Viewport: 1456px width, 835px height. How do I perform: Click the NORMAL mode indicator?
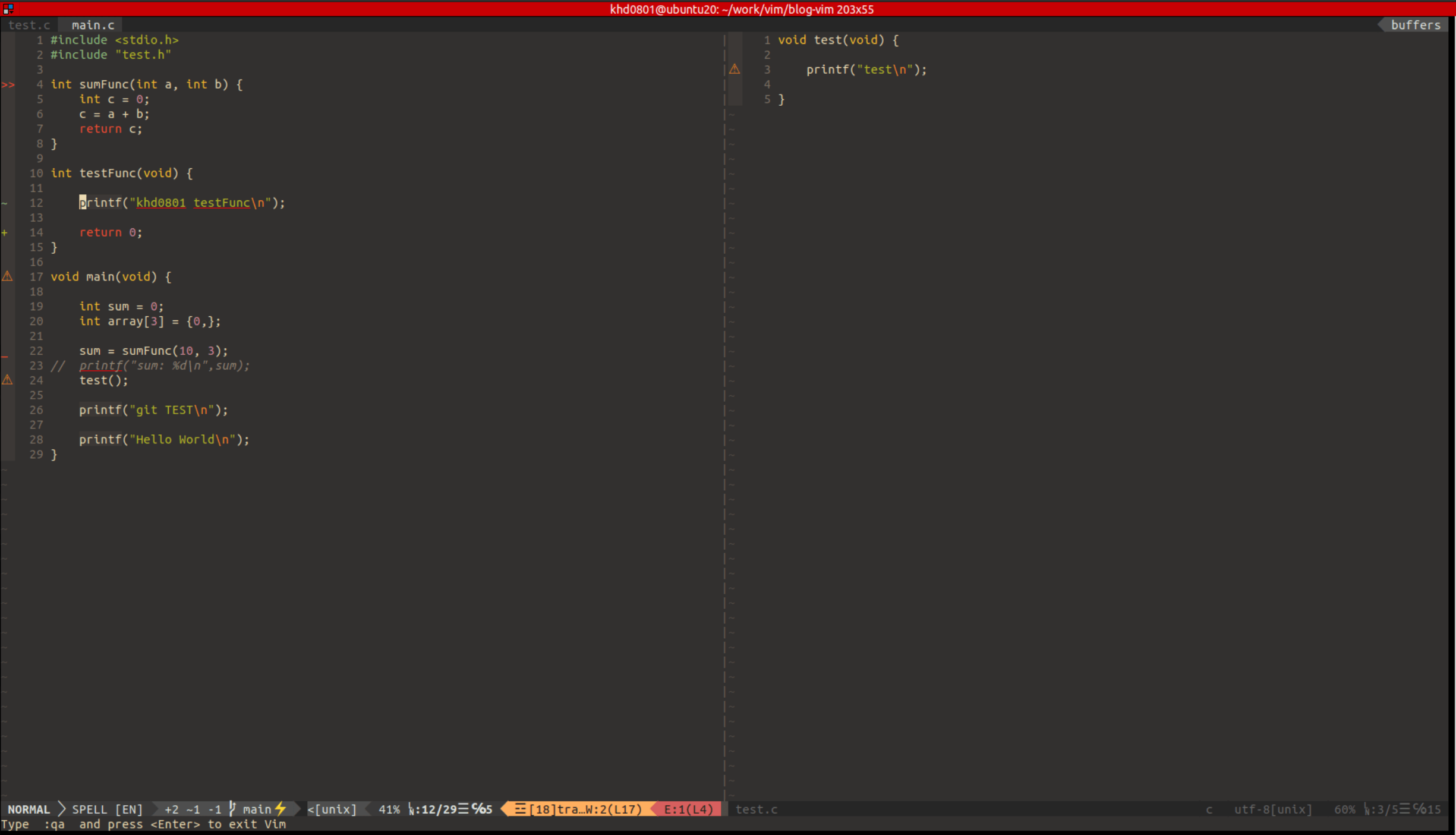[29, 809]
